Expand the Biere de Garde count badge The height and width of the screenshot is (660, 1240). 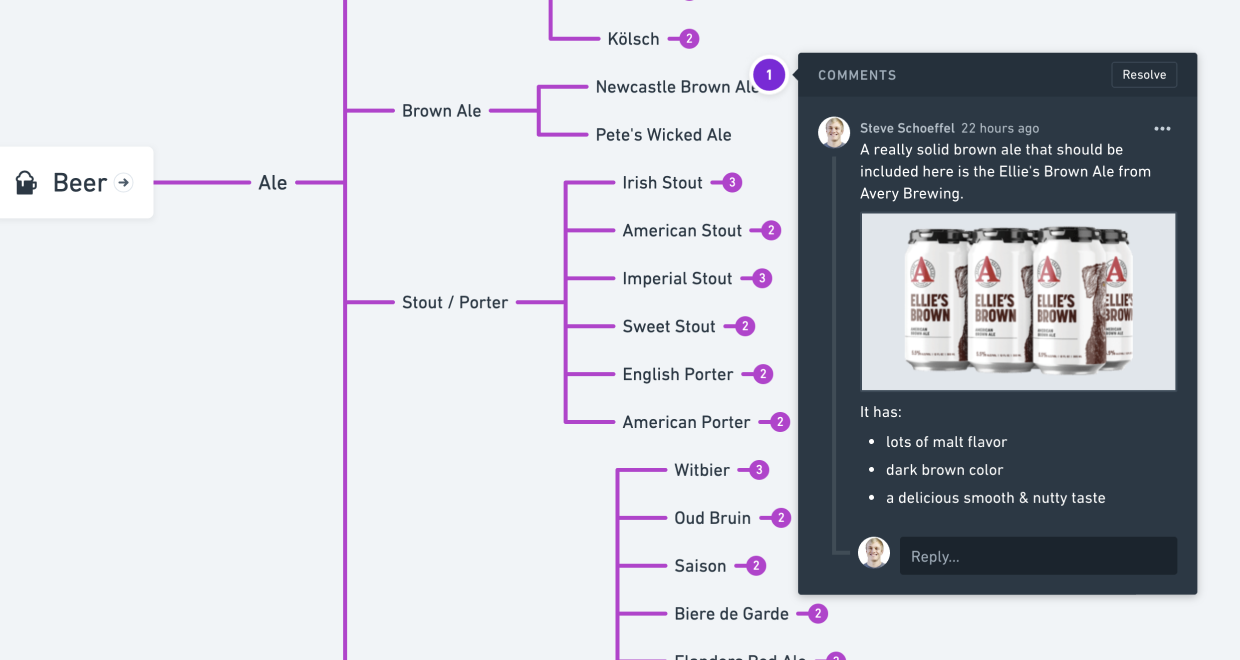(x=818, y=614)
